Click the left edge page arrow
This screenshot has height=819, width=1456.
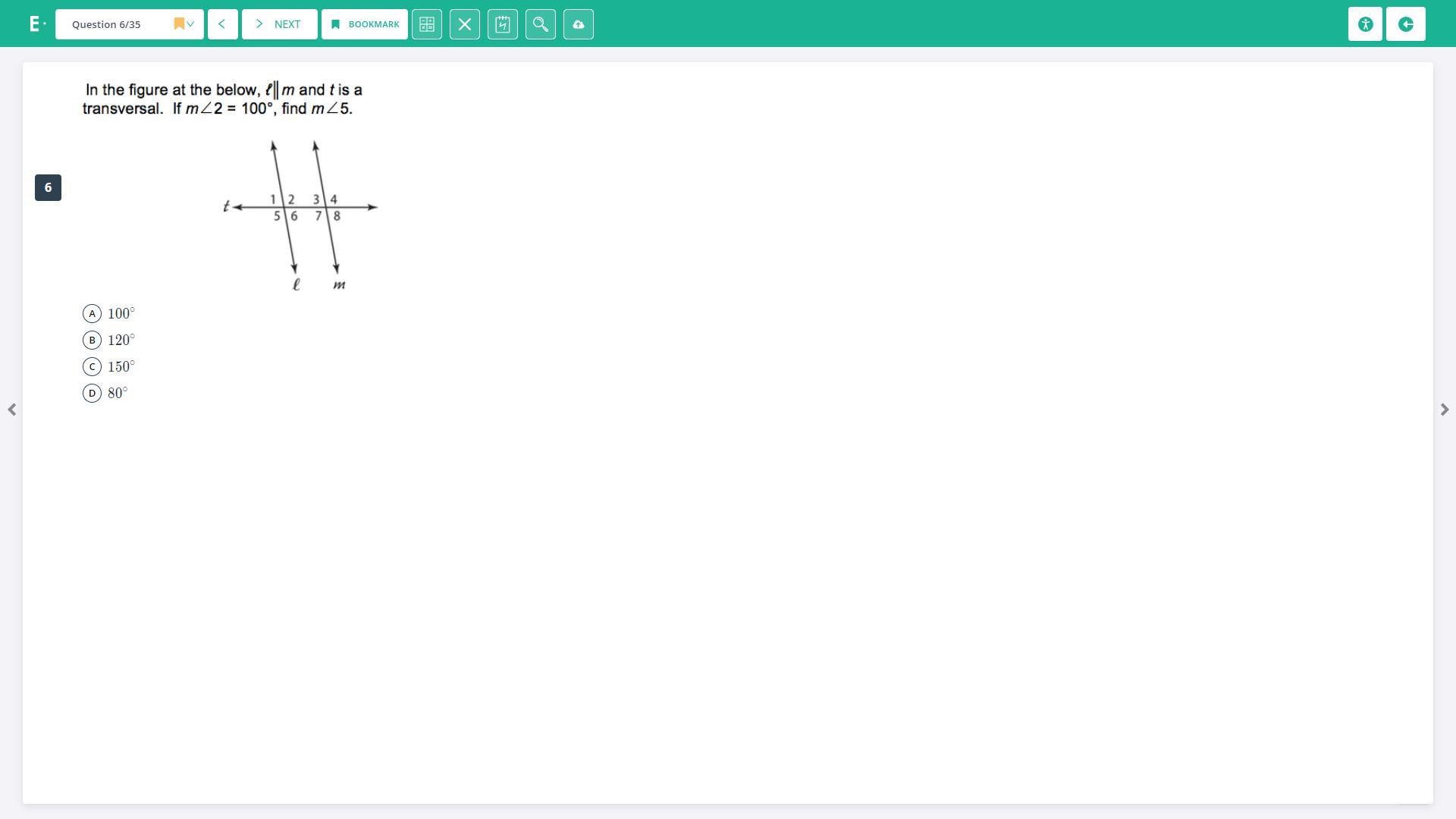12,409
